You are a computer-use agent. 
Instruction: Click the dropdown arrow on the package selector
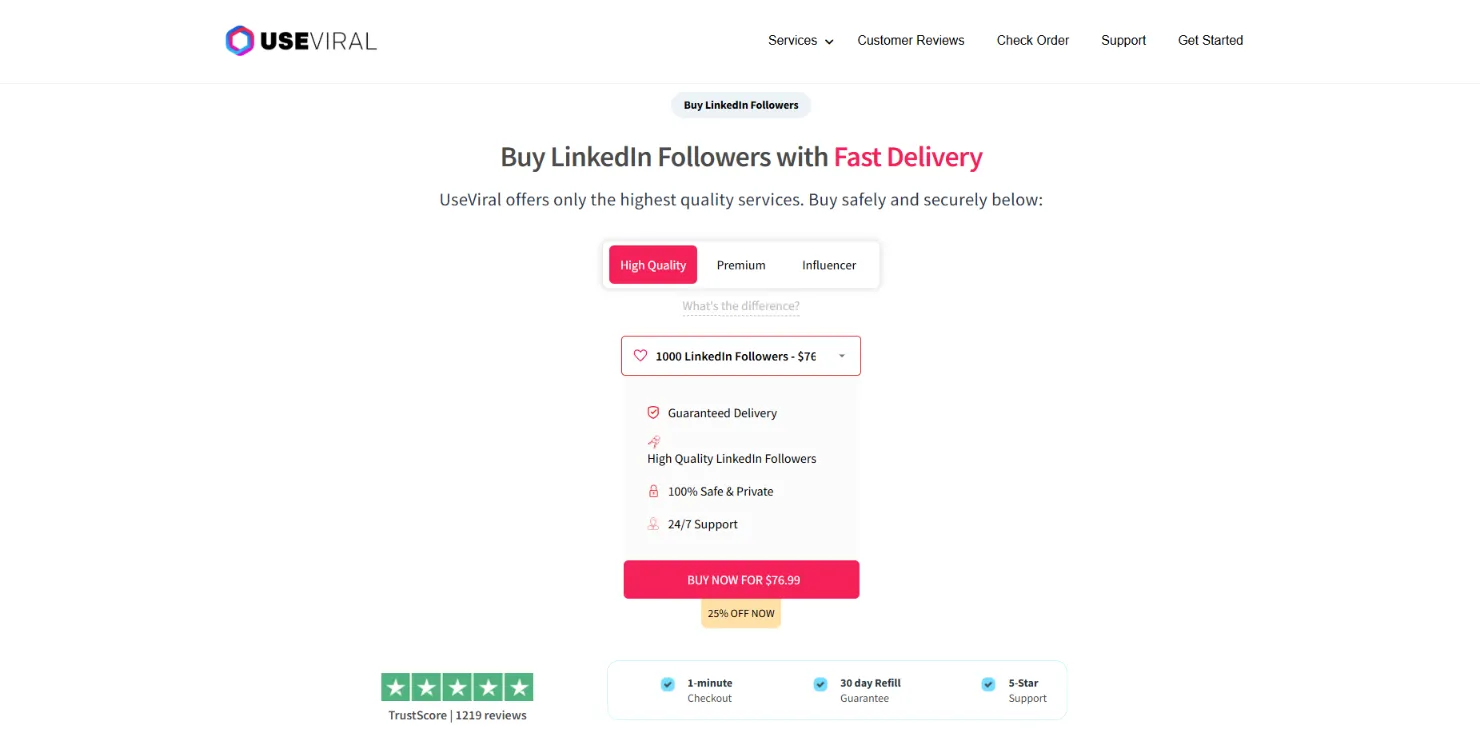[843, 355]
